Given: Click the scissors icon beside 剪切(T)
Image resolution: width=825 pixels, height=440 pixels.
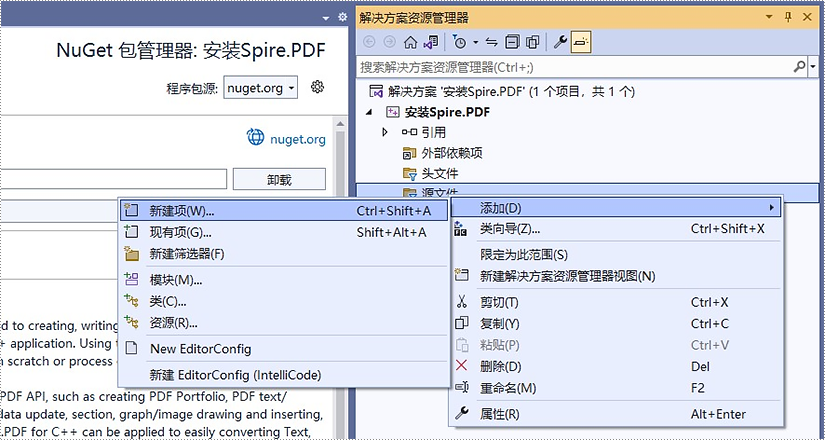Looking at the screenshot, I should (x=461, y=302).
